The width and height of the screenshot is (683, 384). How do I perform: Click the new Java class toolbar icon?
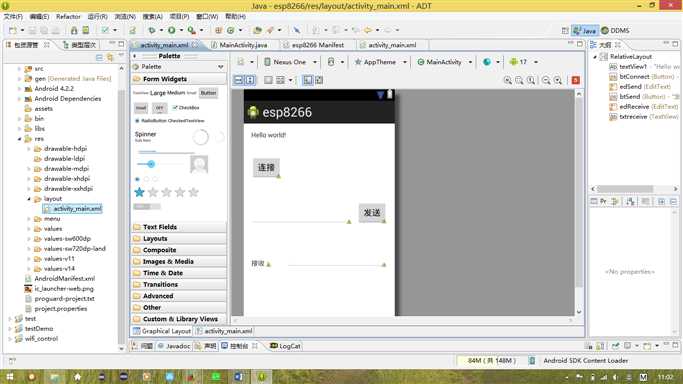(230, 30)
